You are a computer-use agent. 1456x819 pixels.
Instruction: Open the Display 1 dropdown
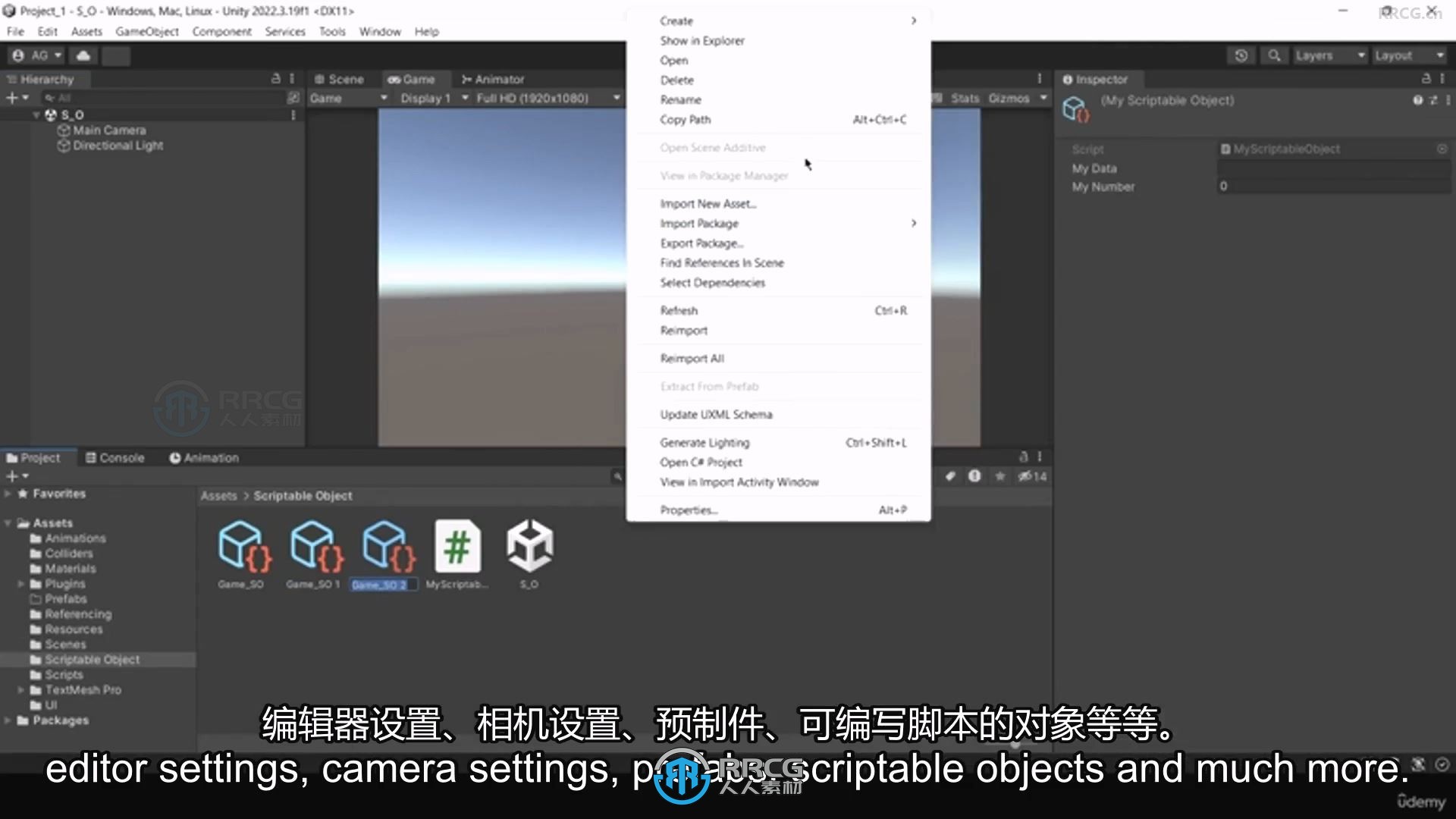pos(434,99)
